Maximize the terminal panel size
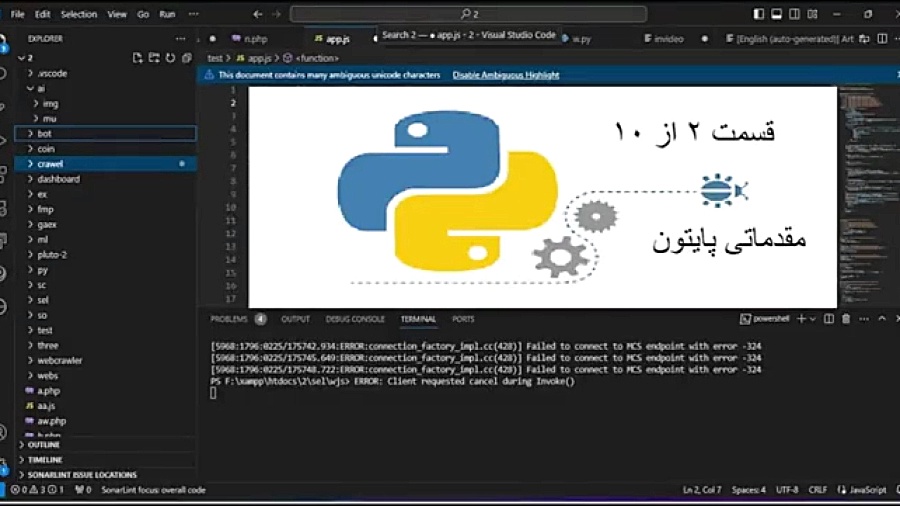 (x=882, y=319)
